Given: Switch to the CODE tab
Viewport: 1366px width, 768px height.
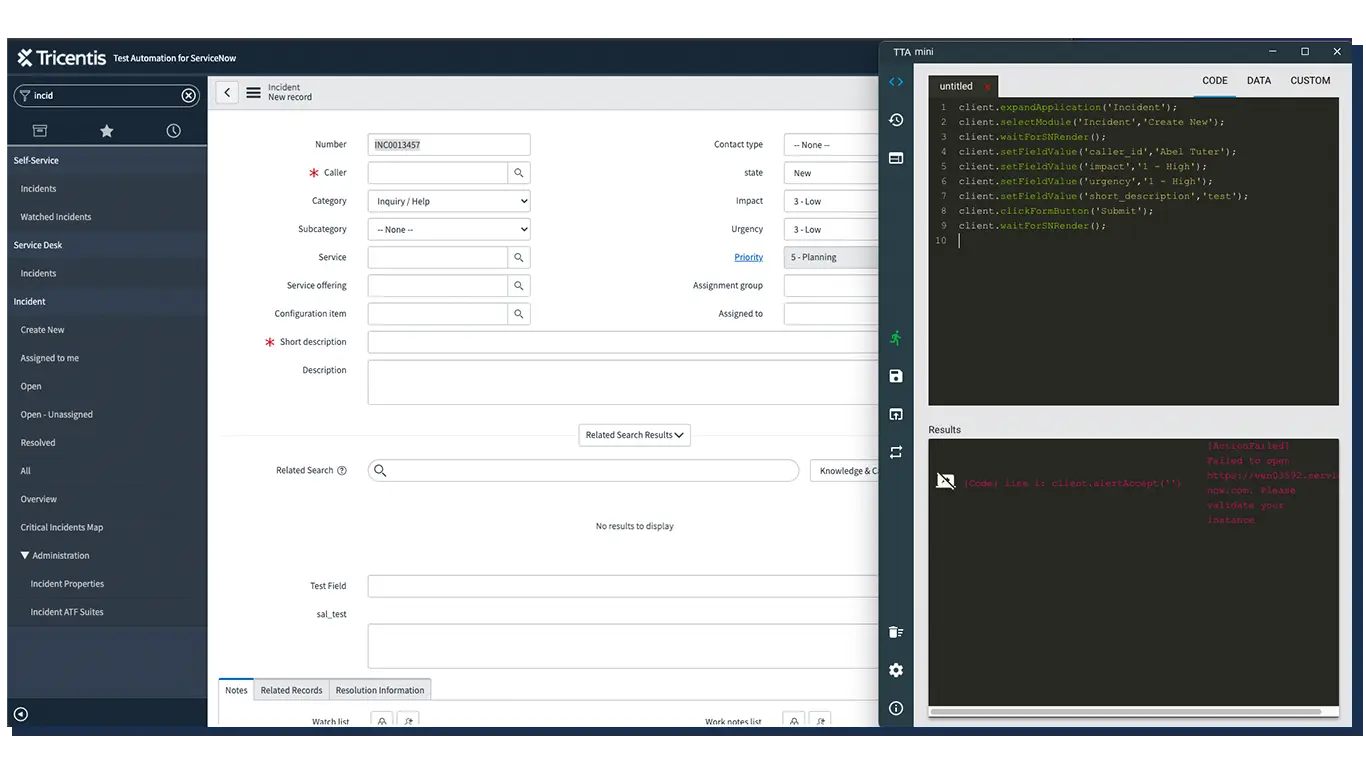Looking at the screenshot, I should coord(1215,81).
